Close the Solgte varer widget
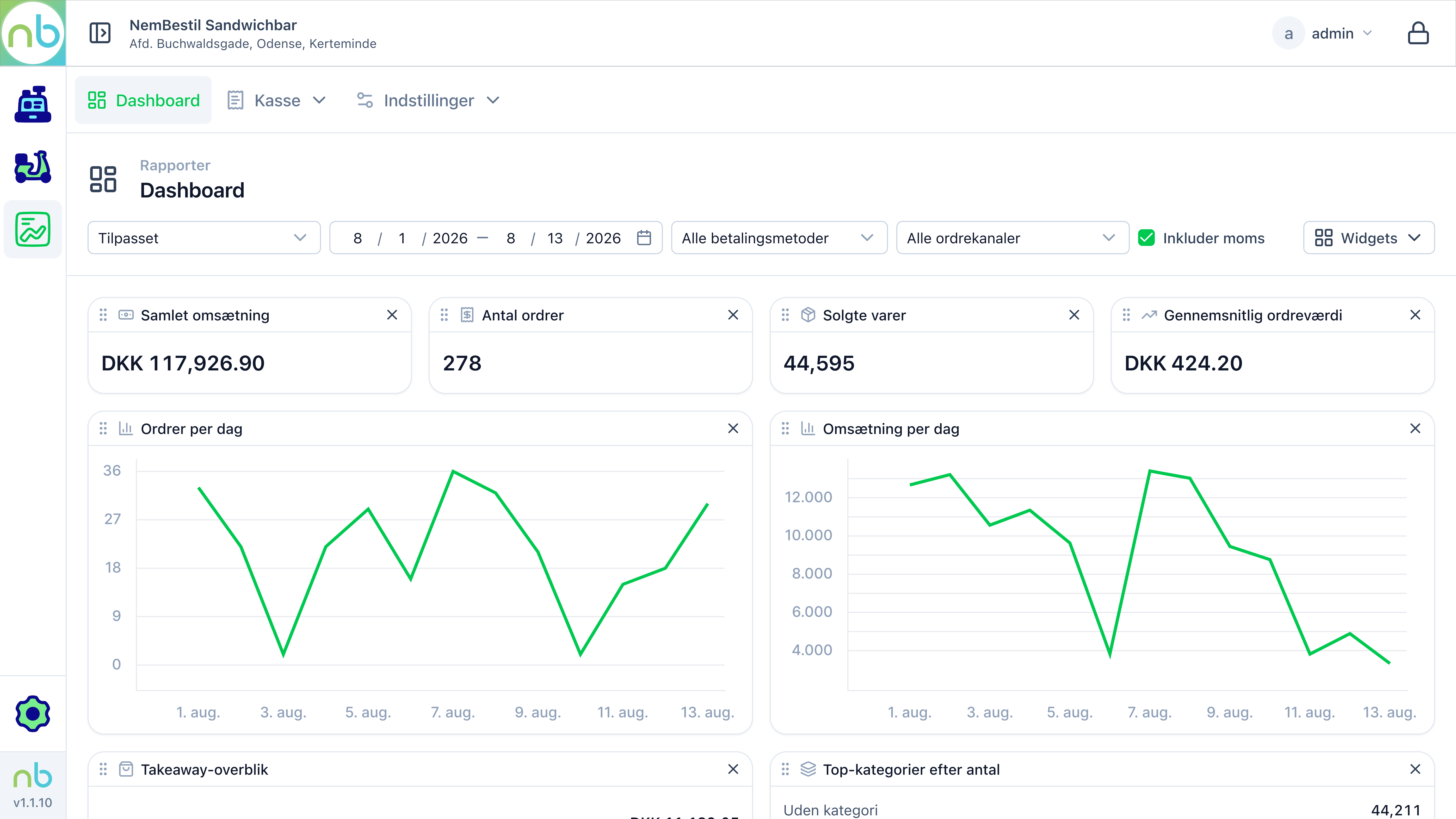This screenshot has height=819, width=1456. 1074,315
